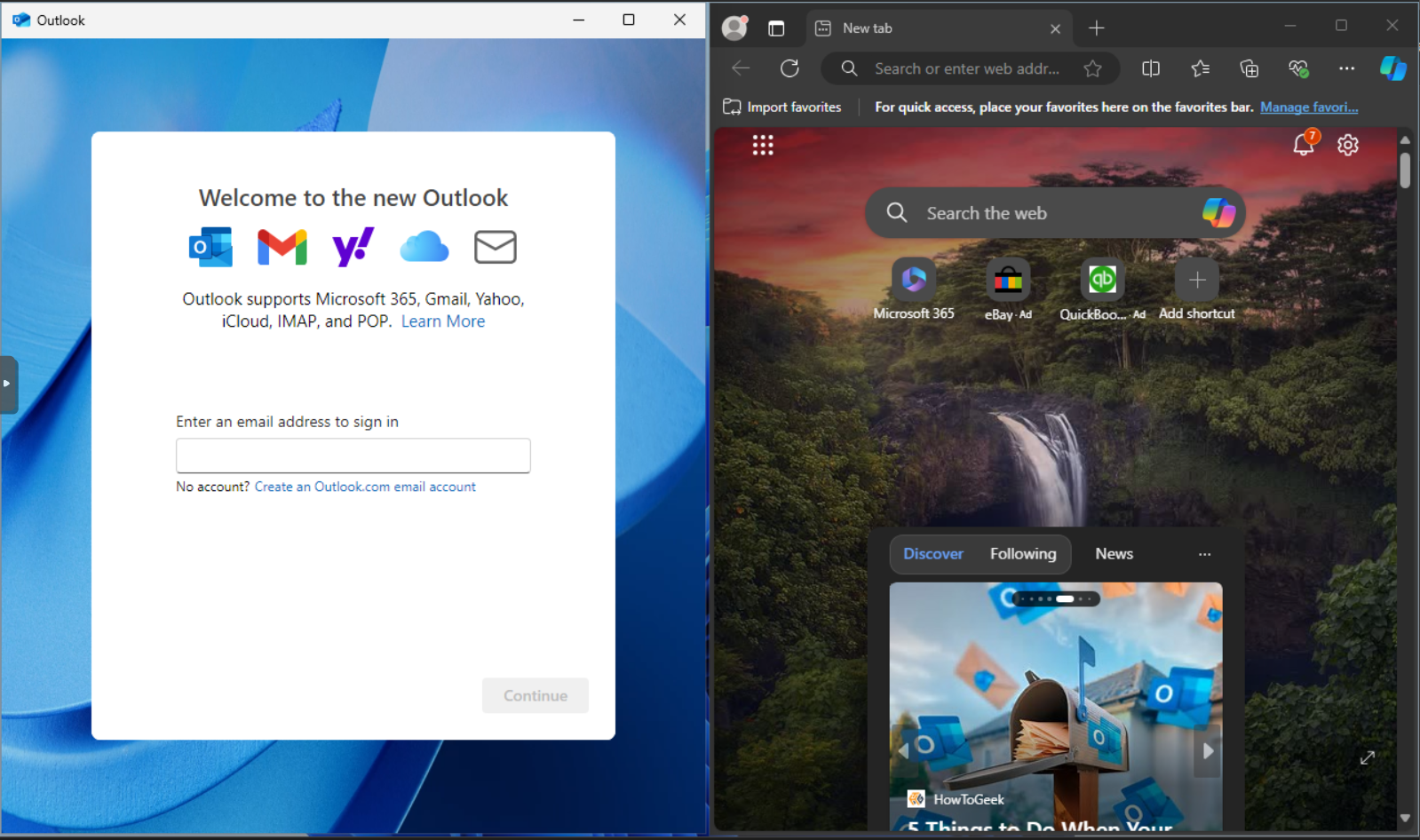Open new tab page settings gear

(1348, 145)
